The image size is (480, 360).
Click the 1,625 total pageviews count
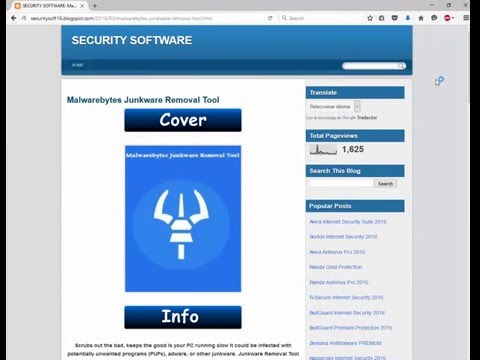pyautogui.click(x=353, y=149)
